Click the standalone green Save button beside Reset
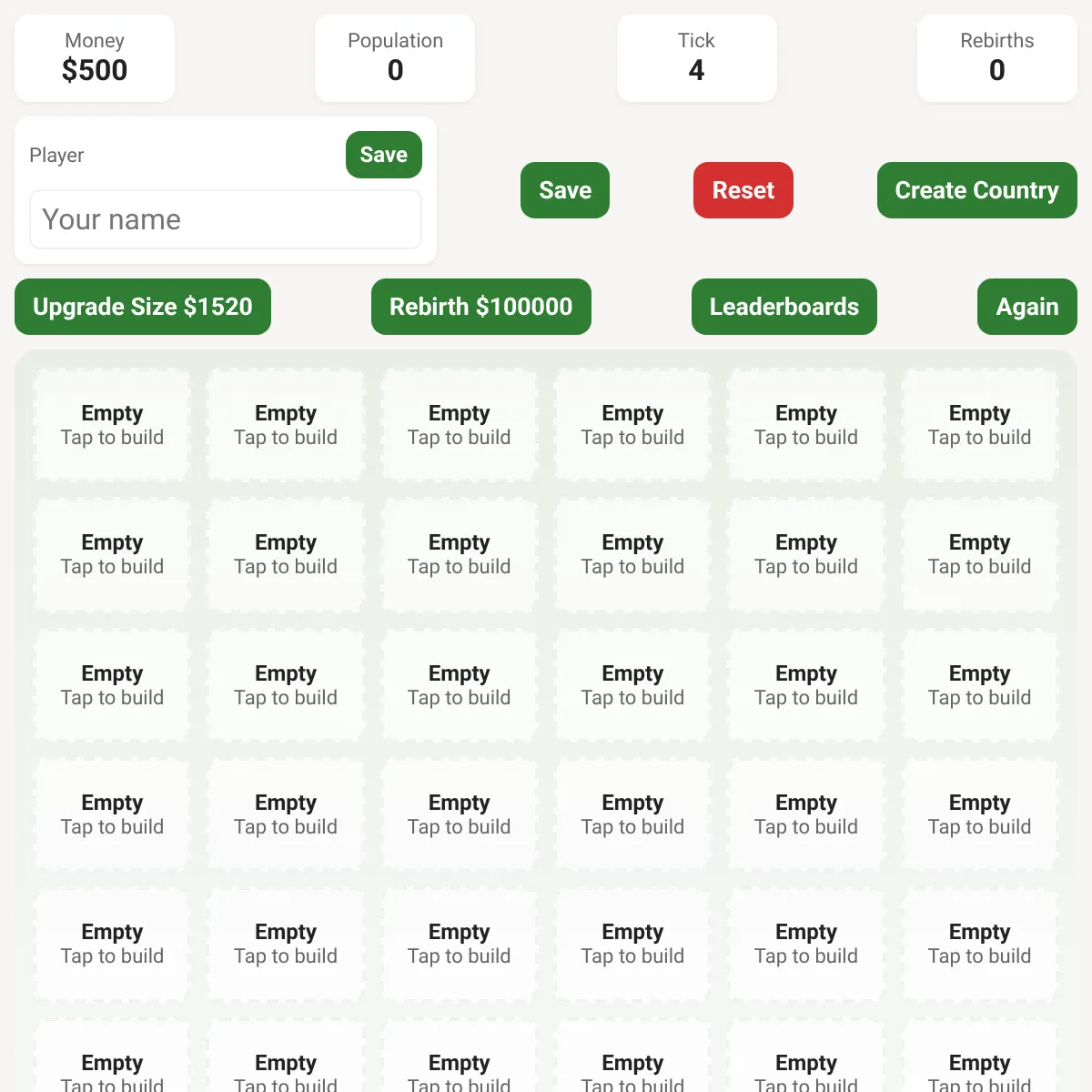 (565, 190)
